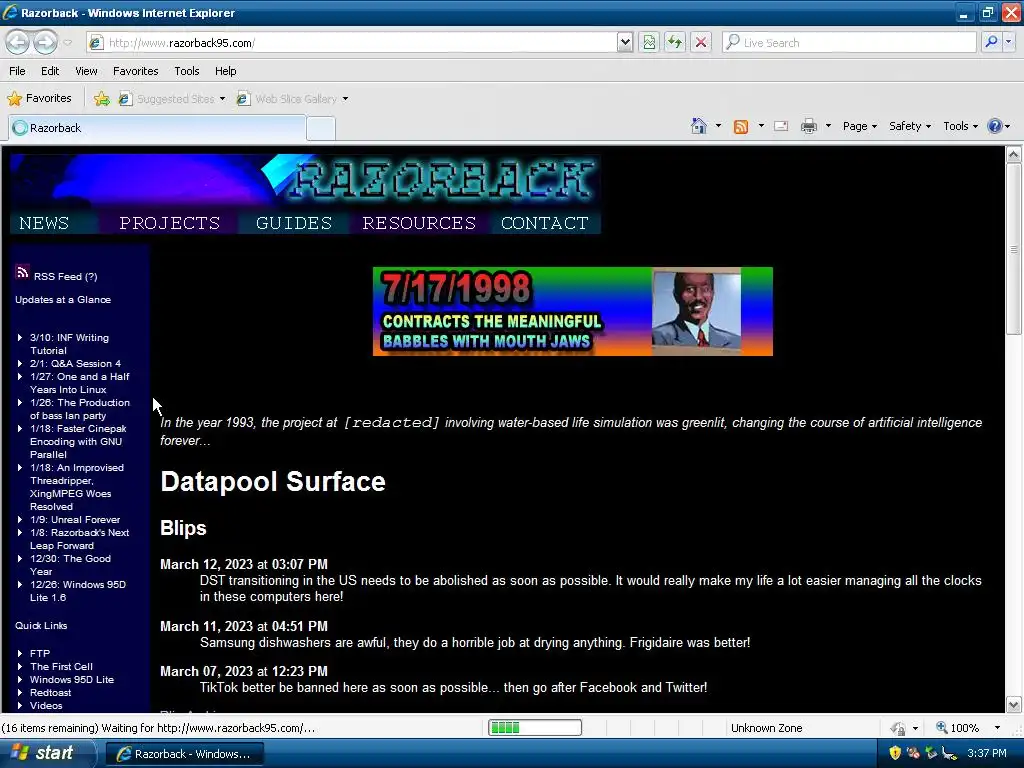This screenshot has width=1024, height=768.
Task: Open the search provider dropdown arrow
Action: coord(1009,42)
